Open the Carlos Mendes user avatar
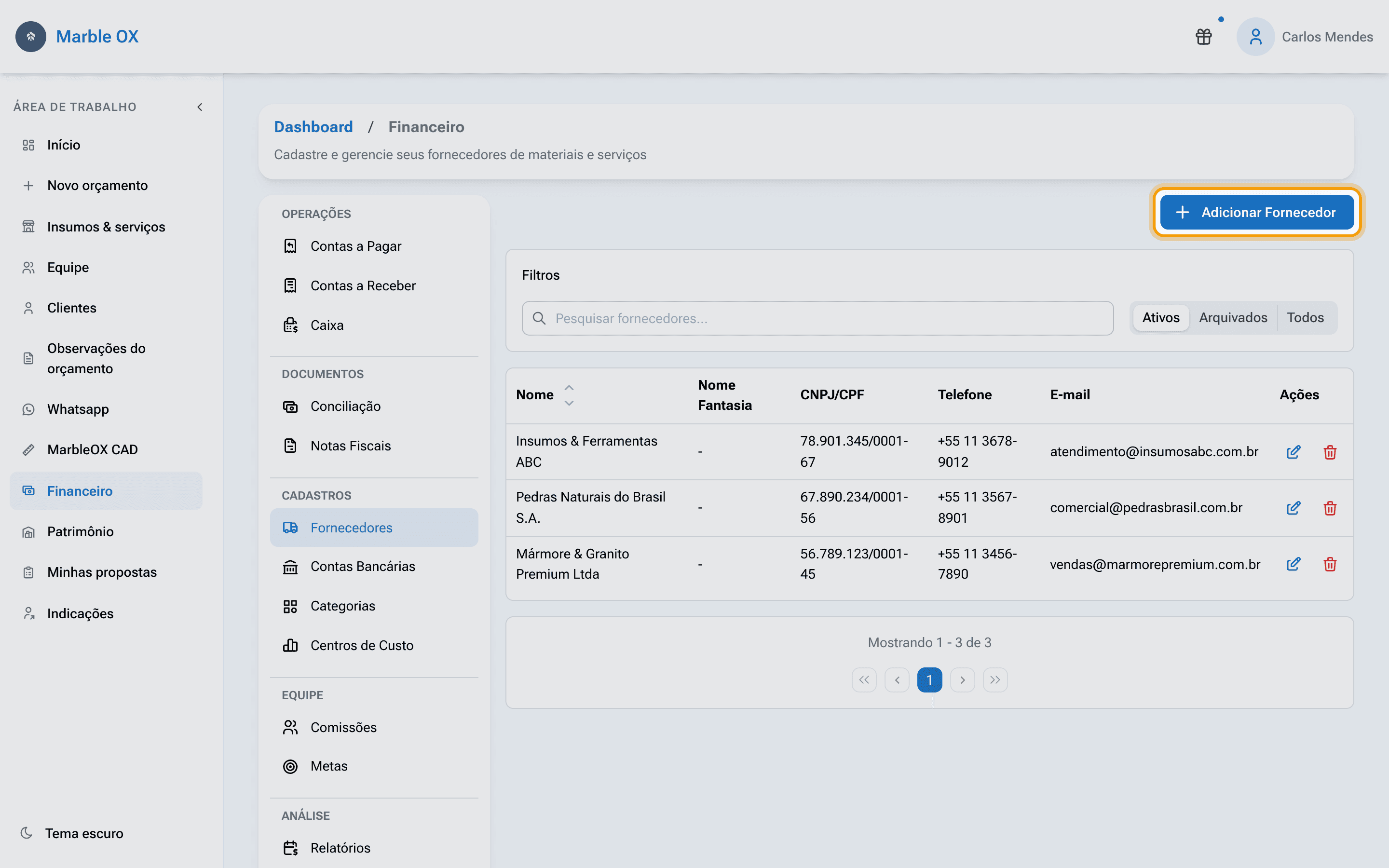 tap(1255, 37)
